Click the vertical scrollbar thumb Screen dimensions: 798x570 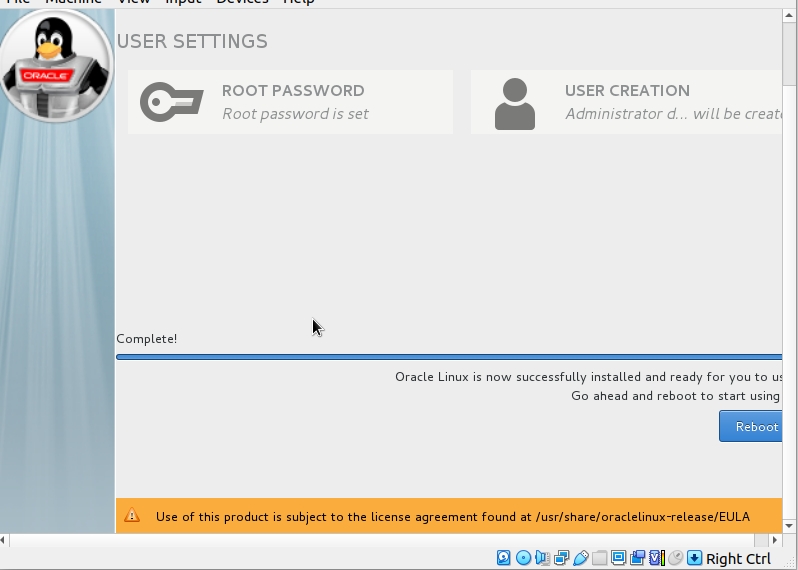coord(789,54)
